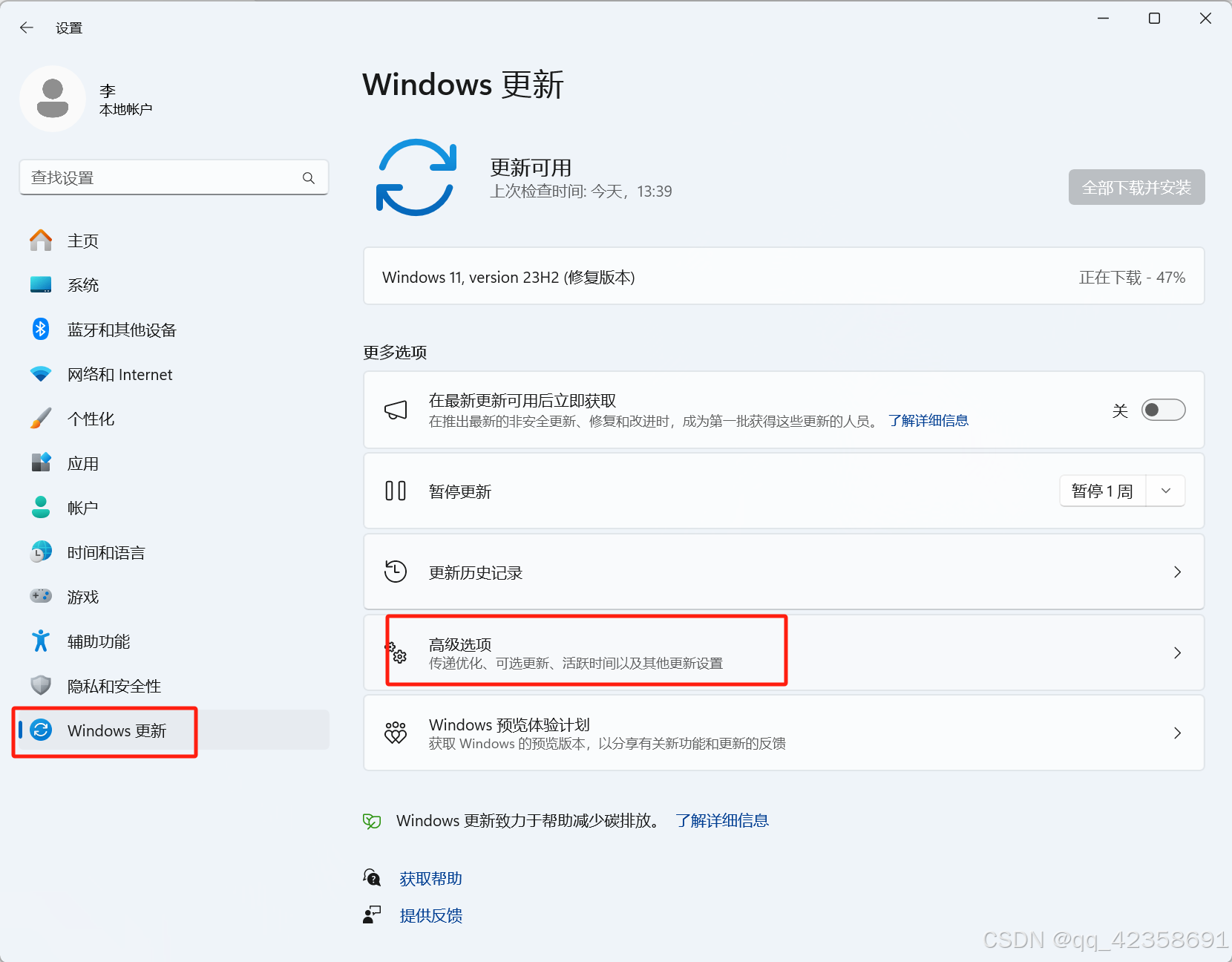Click 暂停 1 周 button
Image resolution: width=1232 pixels, height=962 pixels.
pyautogui.click(x=1103, y=491)
